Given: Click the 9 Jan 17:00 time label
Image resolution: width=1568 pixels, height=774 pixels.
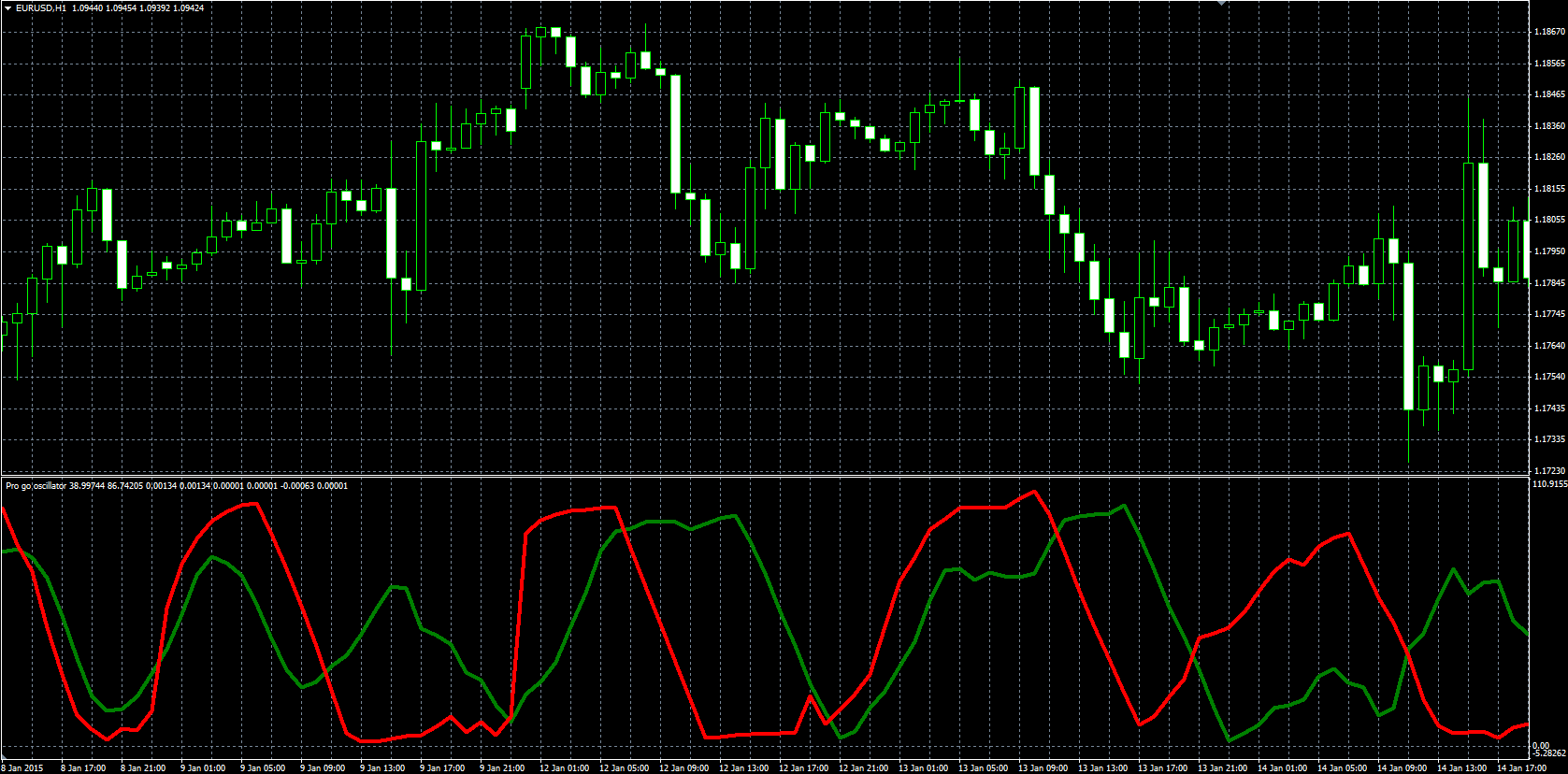Looking at the screenshot, I should (442, 768).
